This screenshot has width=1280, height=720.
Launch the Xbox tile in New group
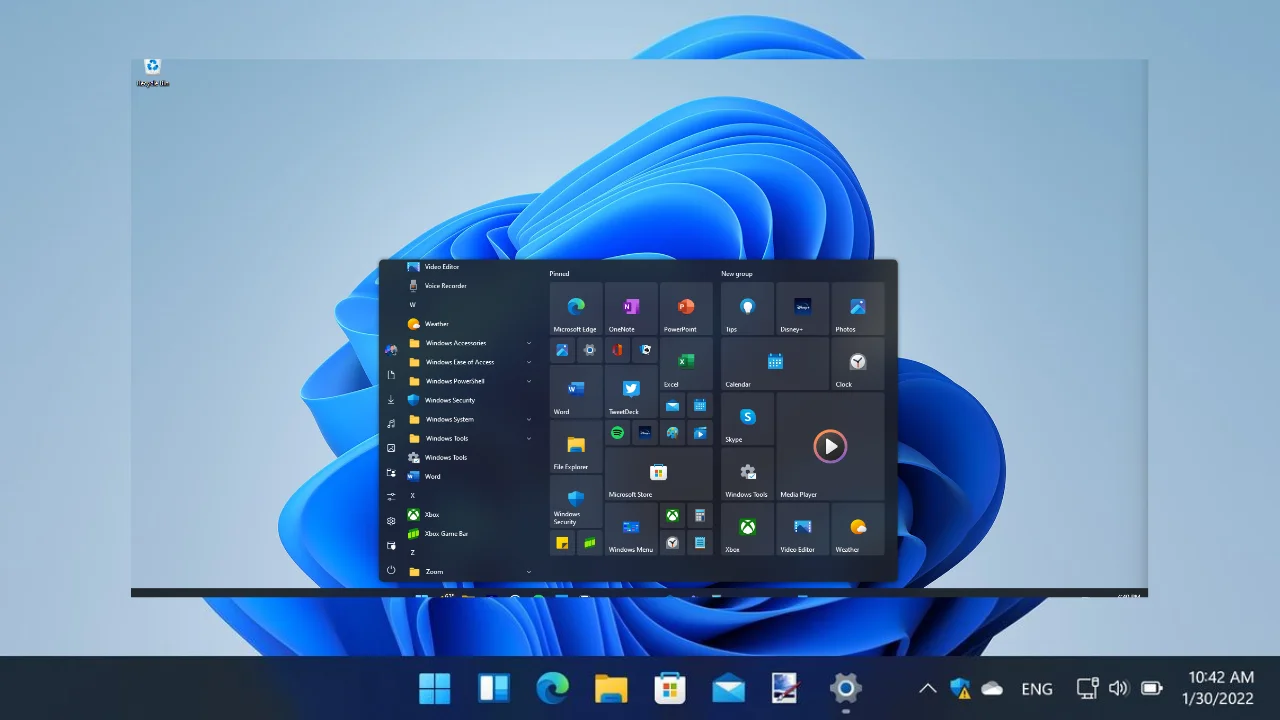(x=747, y=529)
